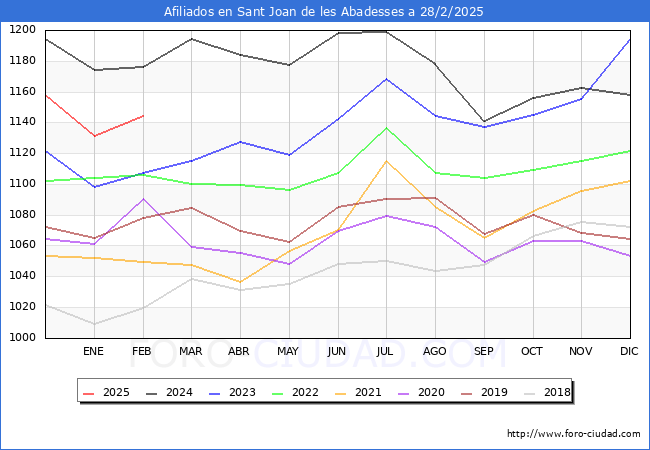Click the ABR month axis label
Viewport: 650px width, 450px height.
(x=239, y=351)
